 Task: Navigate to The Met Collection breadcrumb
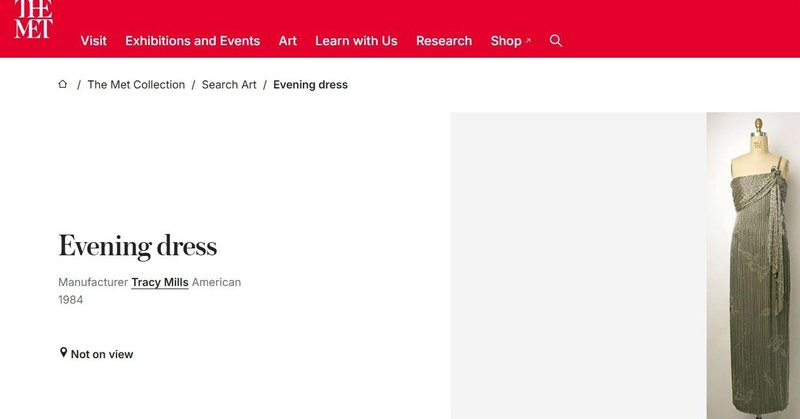tap(136, 85)
